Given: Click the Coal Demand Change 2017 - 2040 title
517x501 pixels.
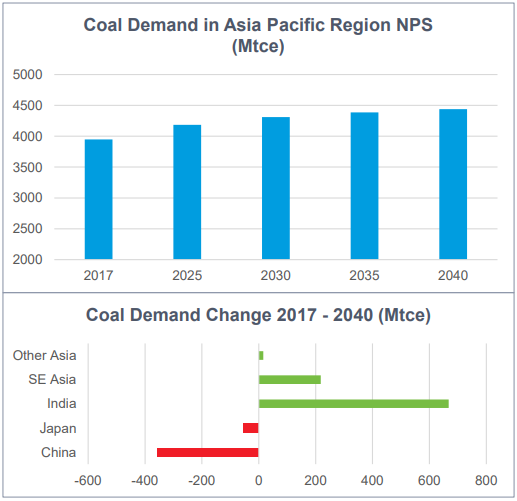Looking at the screenshot, I should (x=258, y=315).
